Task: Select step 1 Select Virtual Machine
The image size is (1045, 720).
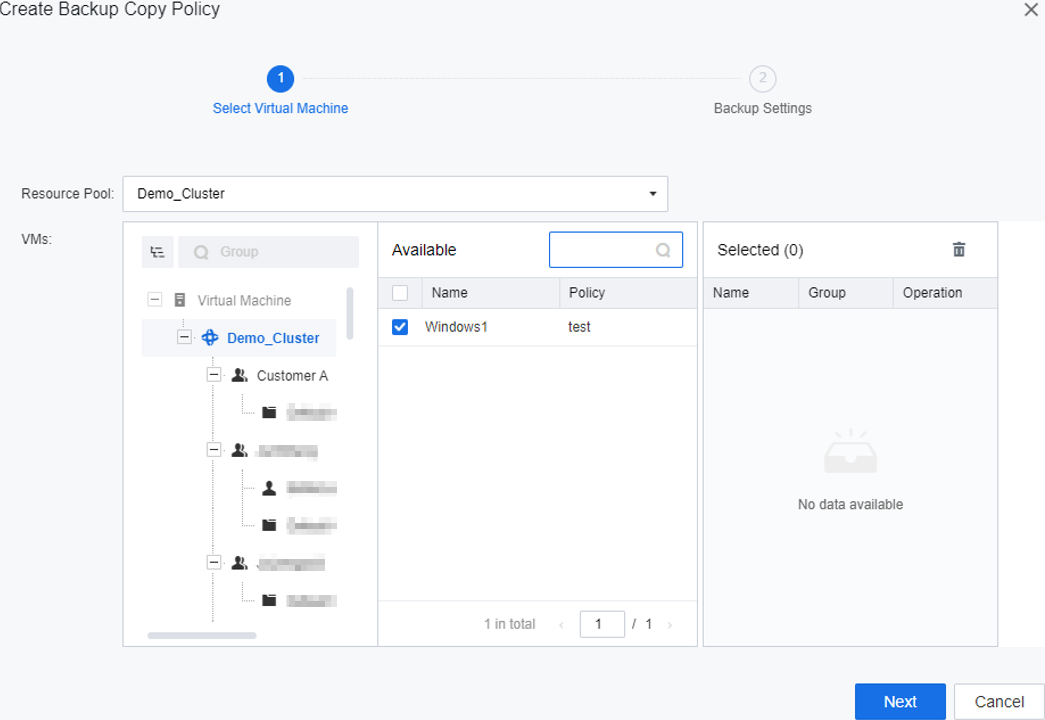Action: tap(280, 79)
